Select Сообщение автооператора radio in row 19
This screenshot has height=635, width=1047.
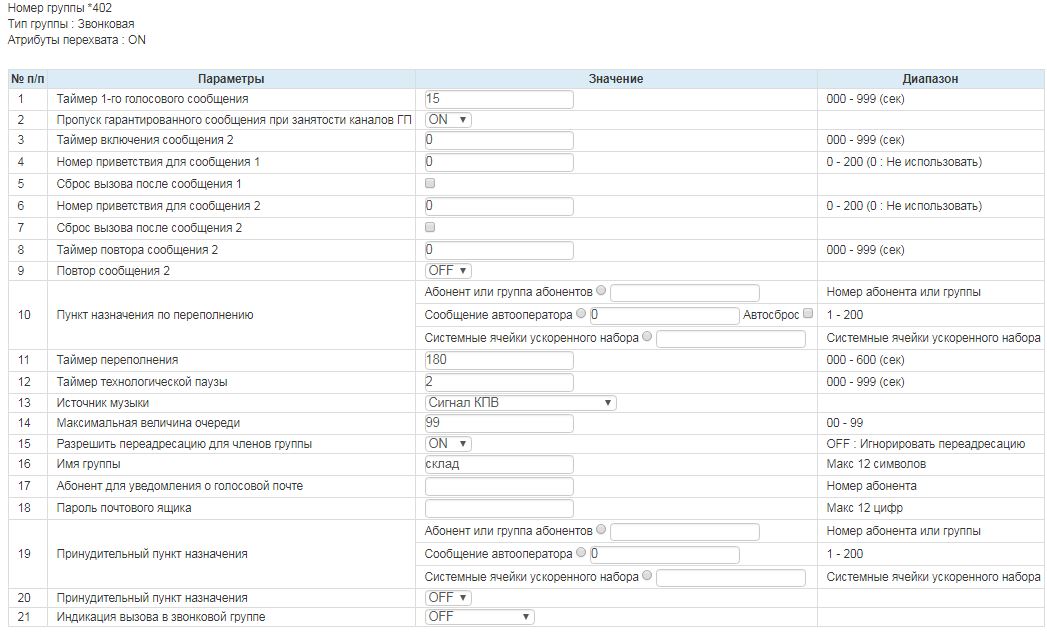581,553
